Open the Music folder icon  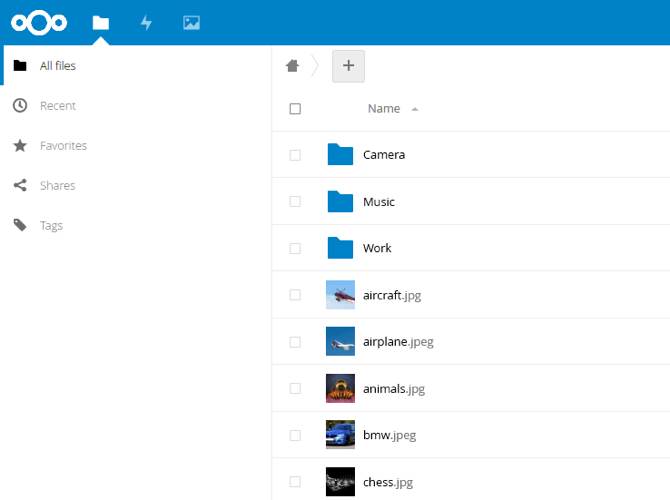340,201
